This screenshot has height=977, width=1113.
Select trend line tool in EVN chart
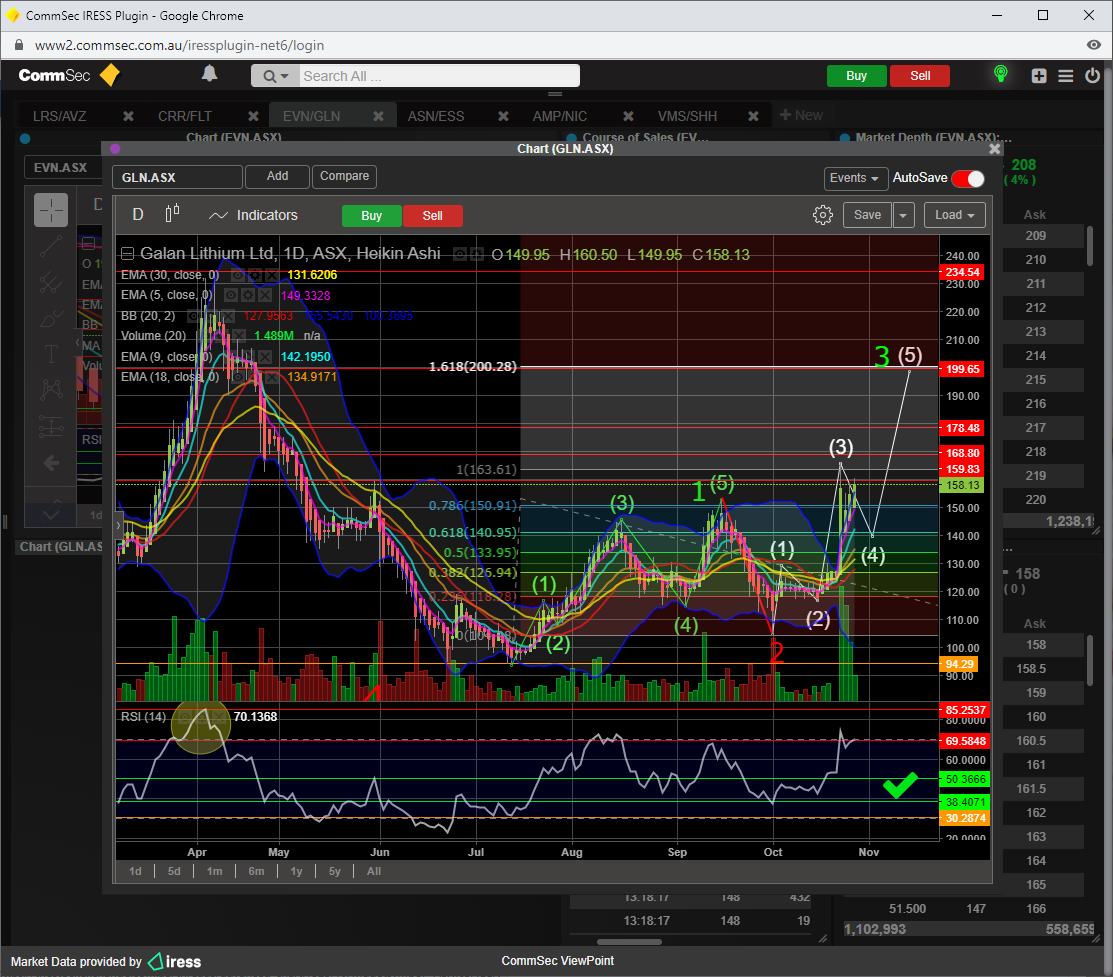click(x=51, y=246)
